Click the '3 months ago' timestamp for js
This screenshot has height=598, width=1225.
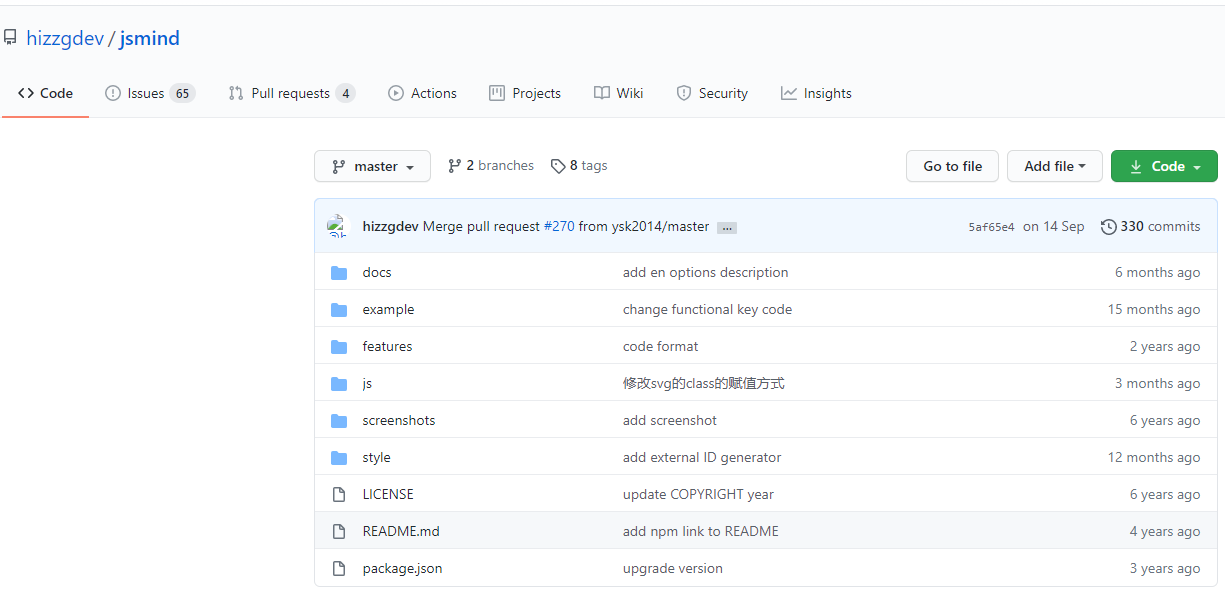tap(1157, 383)
